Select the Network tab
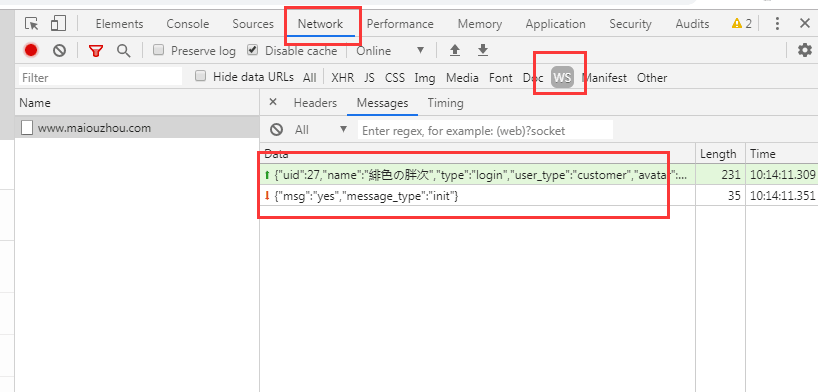Viewport: 818px width, 392px height. click(320, 24)
